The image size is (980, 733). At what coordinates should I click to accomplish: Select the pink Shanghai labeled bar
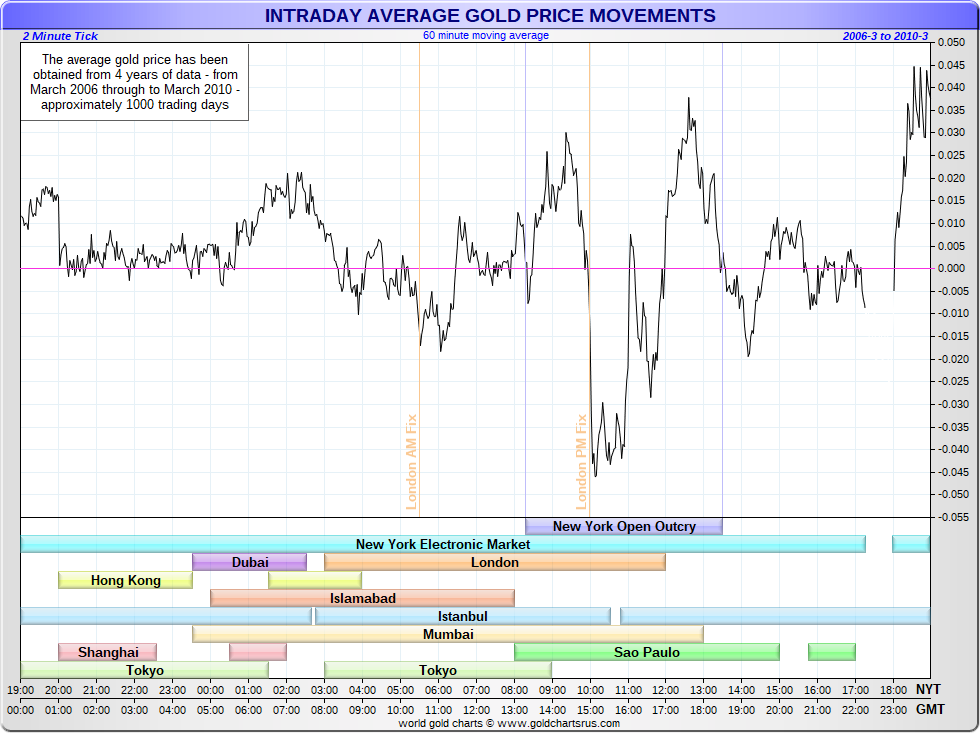[108, 652]
